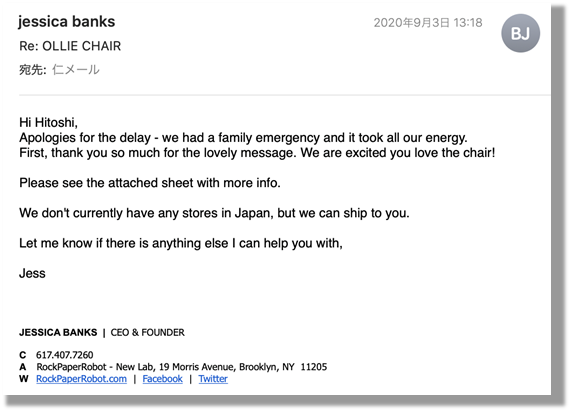Click the Jess sign-off text
The image size is (571, 412).
coord(32,274)
